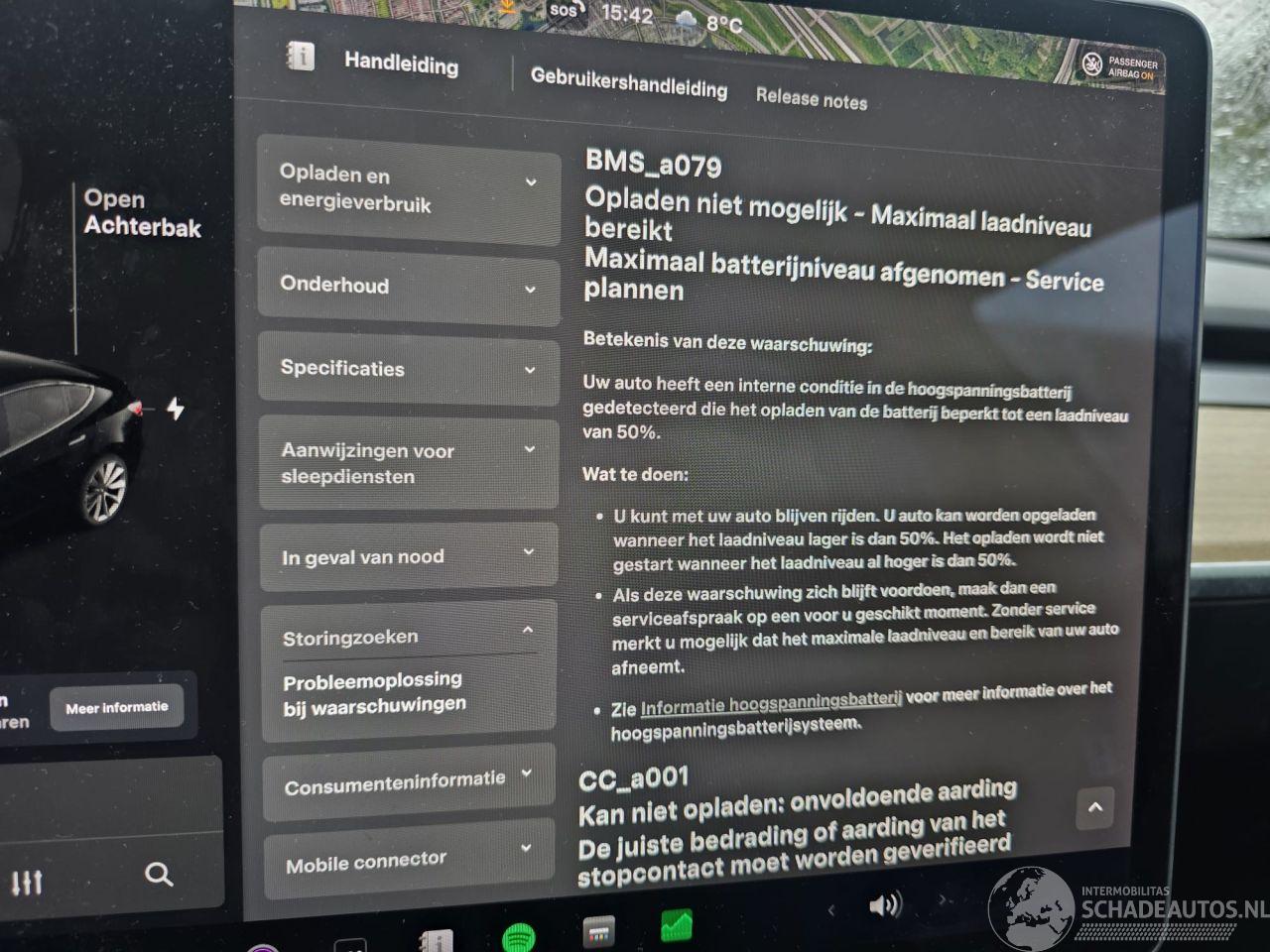The height and width of the screenshot is (952, 1270).
Task: Expand the Onderhoud section
Action: click(408, 286)
